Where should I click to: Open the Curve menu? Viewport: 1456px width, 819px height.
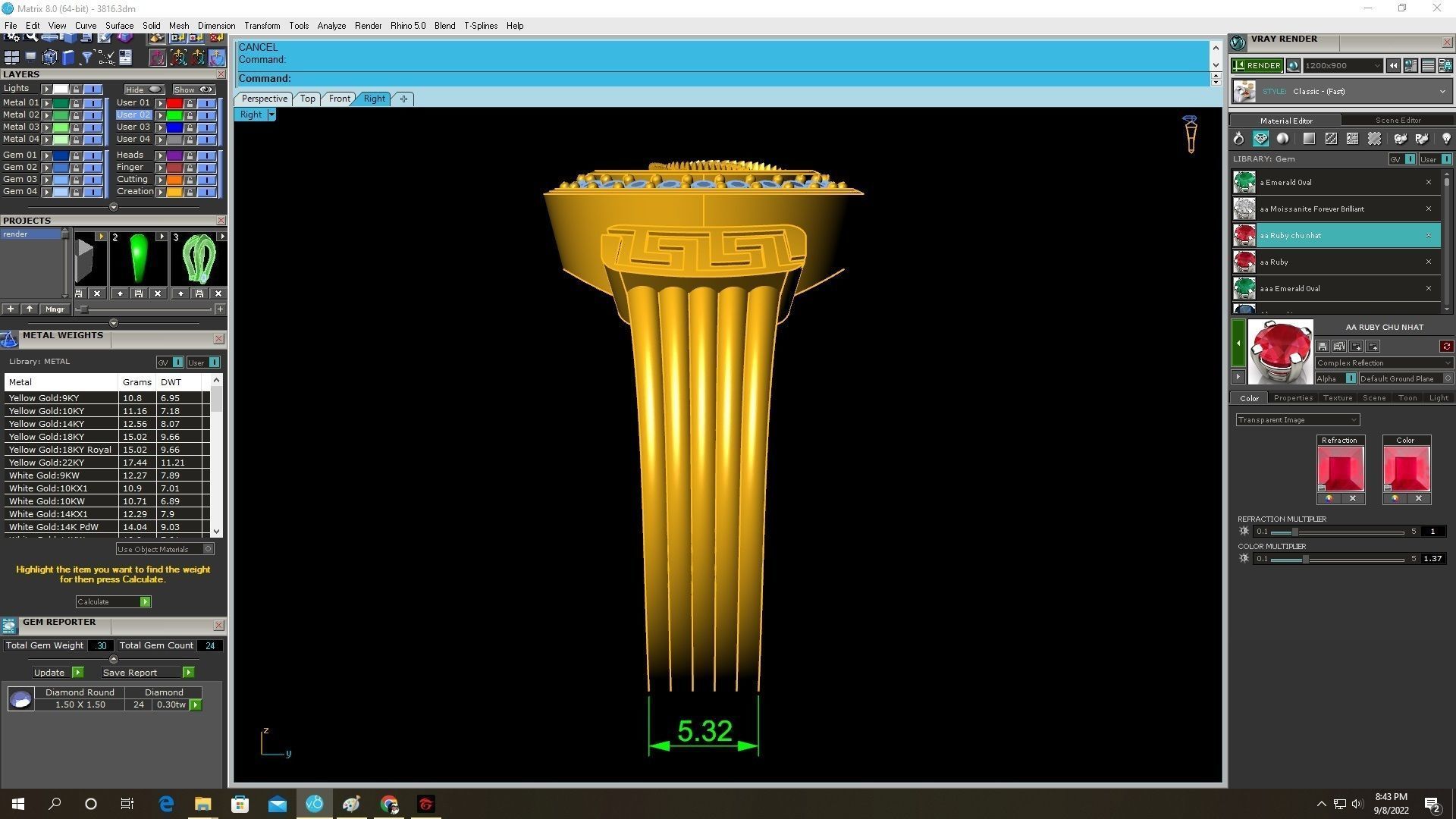click(85, 26)
